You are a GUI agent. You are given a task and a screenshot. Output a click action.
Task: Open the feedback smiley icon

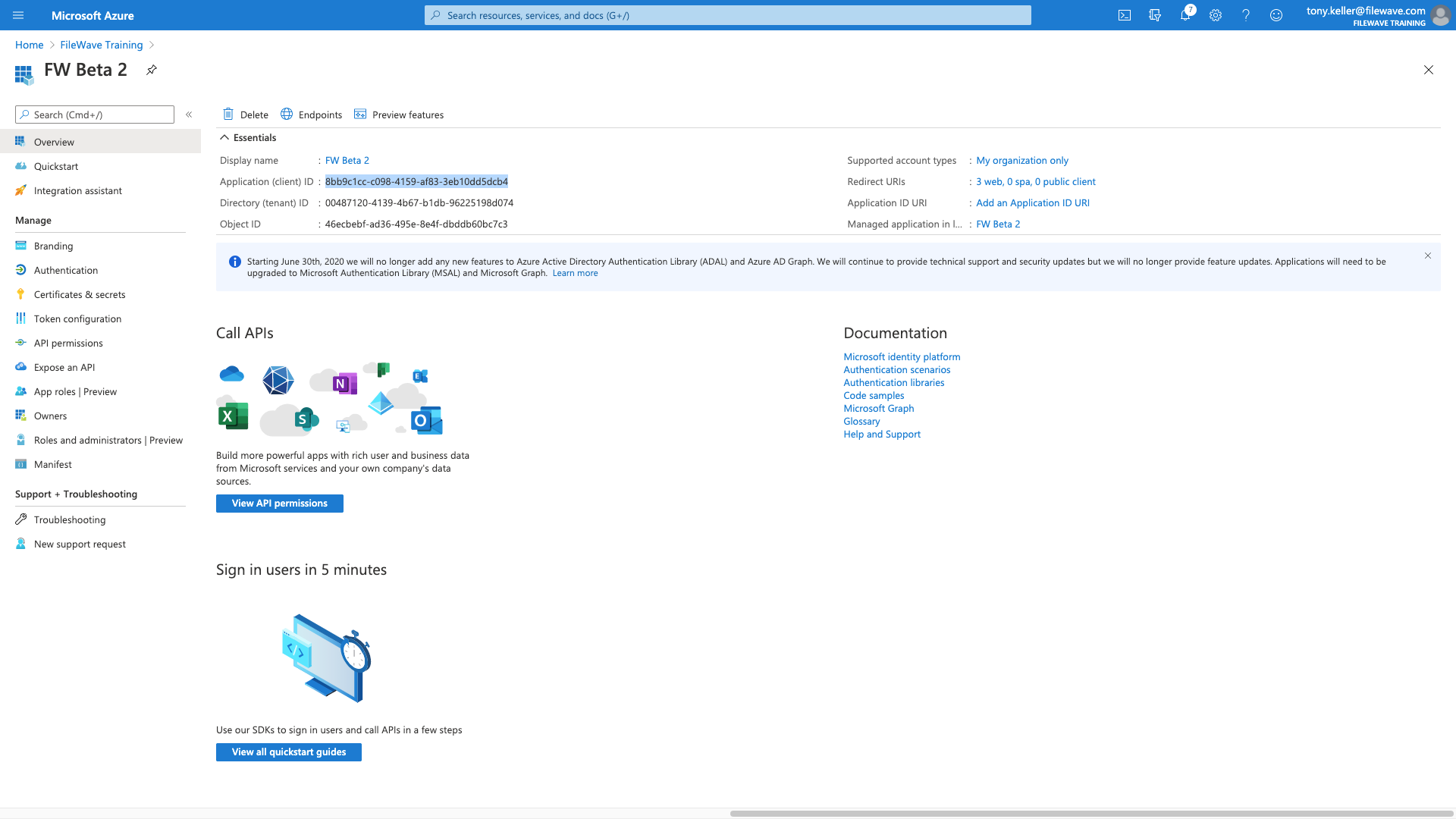(x=1276, y=15)
